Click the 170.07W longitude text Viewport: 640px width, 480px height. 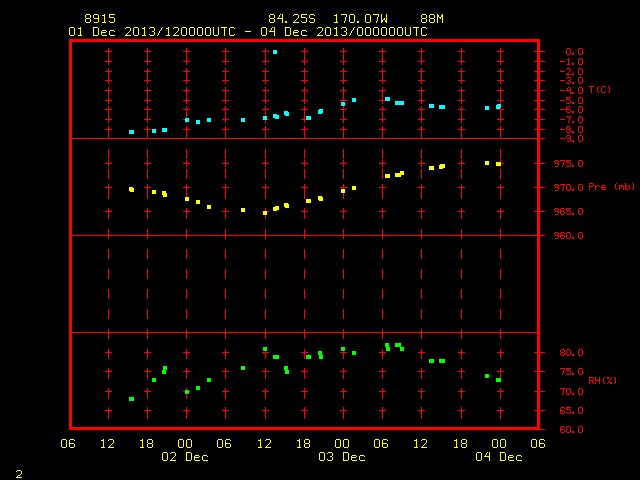360,19
